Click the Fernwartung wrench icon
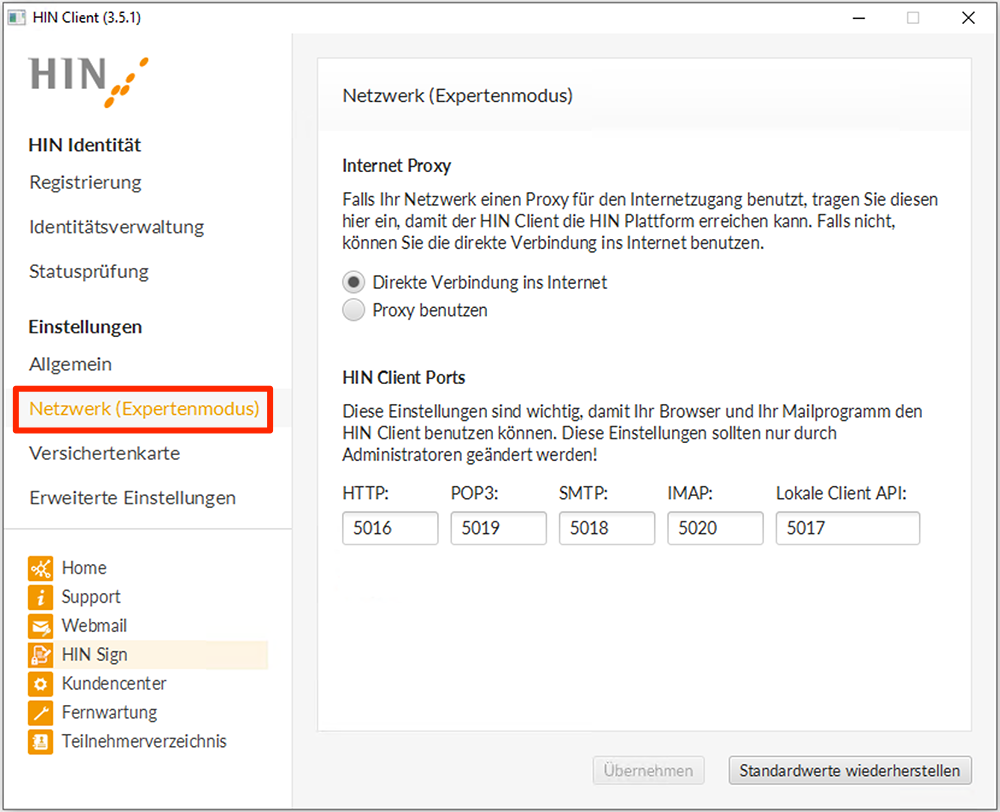The height and width of the screenshot is (812, 1000). coord(40,712)
